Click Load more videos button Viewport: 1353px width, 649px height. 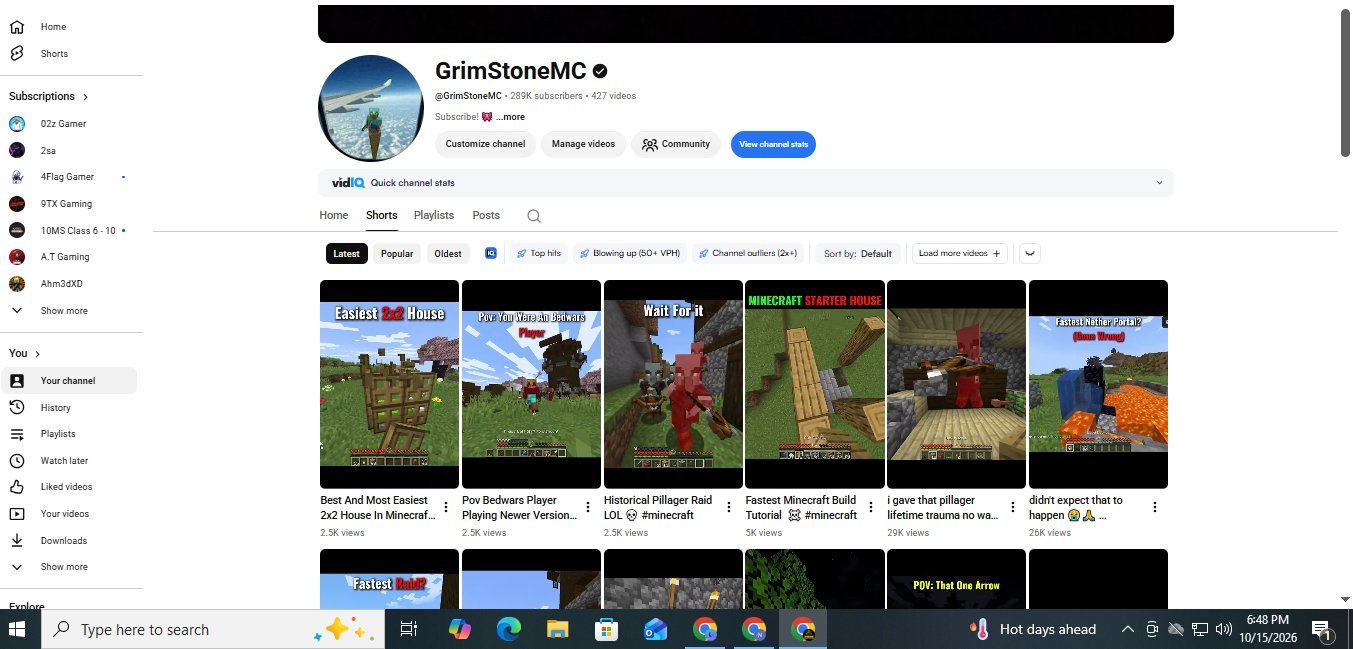pyautogui.click(x=960, y=254)
